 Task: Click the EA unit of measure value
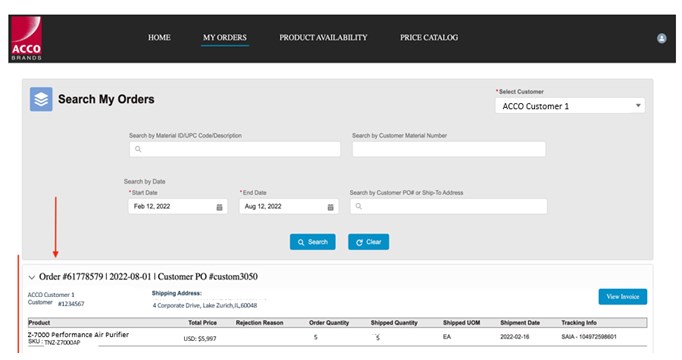pos(447,337)
